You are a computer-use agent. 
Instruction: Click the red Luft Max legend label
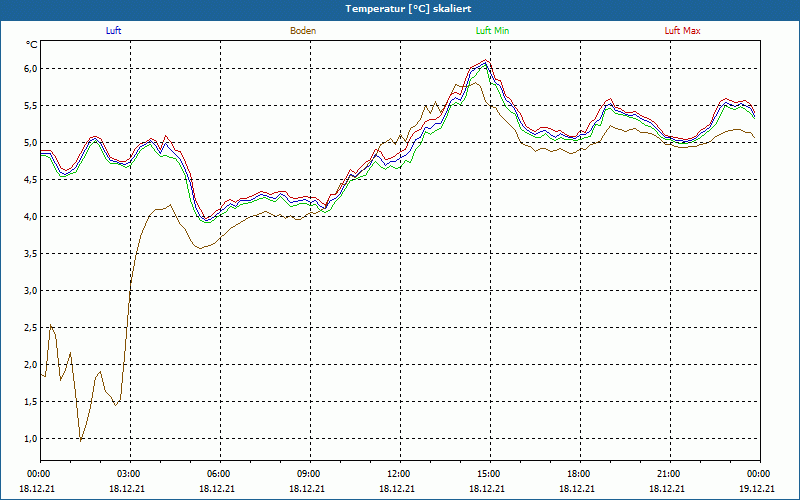tap(682, 31)
